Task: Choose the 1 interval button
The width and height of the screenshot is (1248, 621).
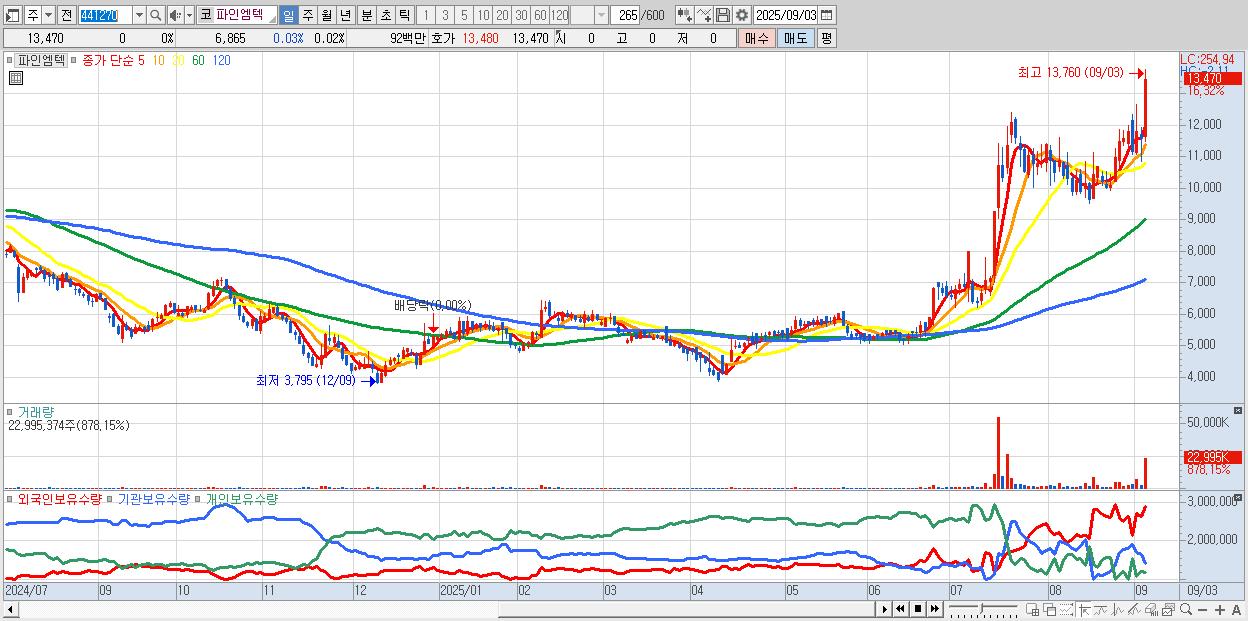Action: [425, 16]
